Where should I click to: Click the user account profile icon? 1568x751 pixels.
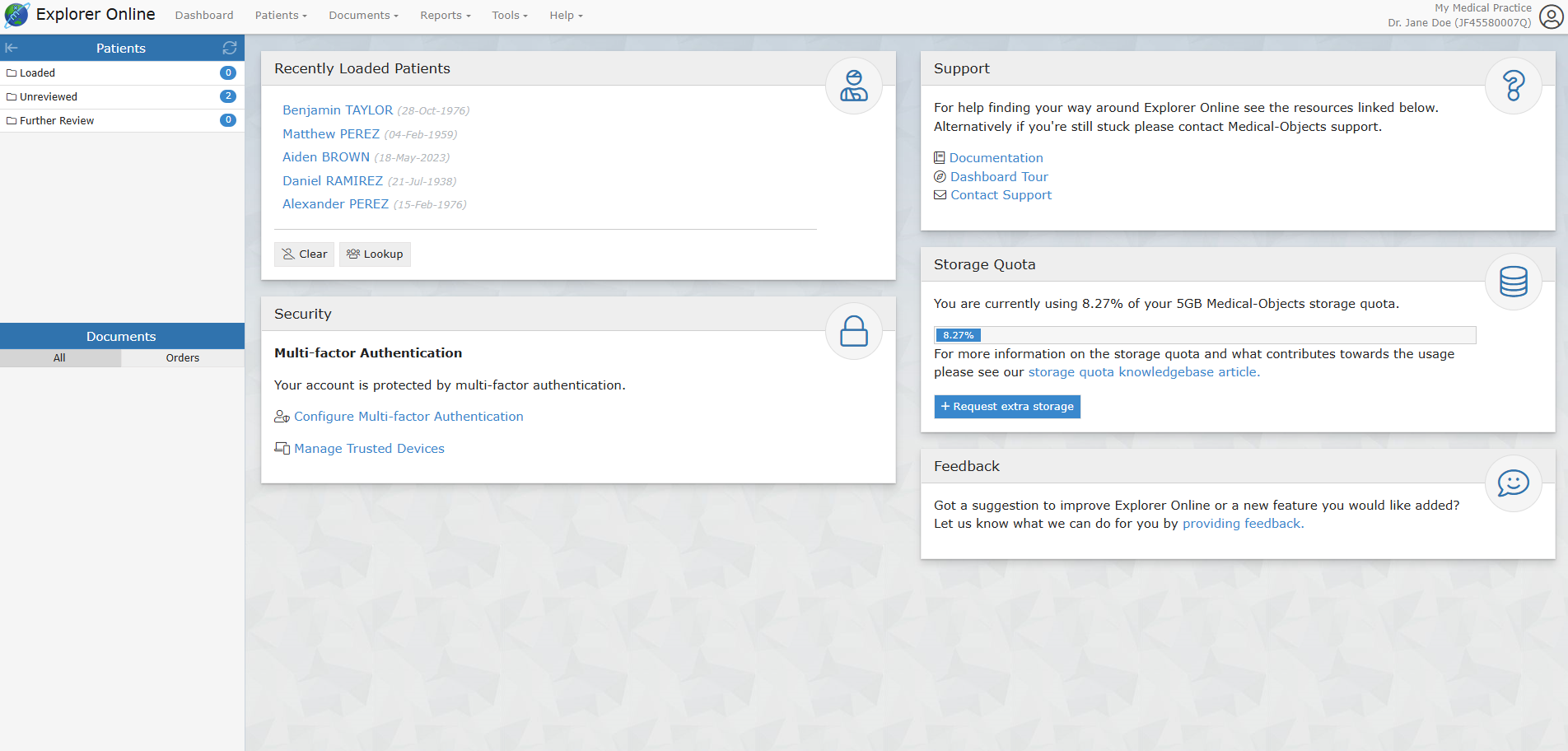tap(1551, 16)
